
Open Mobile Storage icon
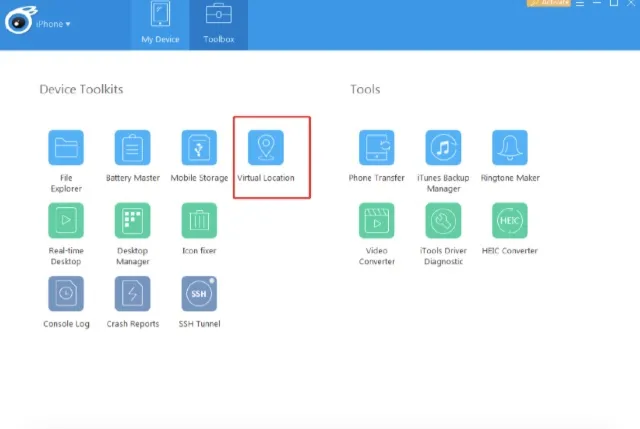199,148
